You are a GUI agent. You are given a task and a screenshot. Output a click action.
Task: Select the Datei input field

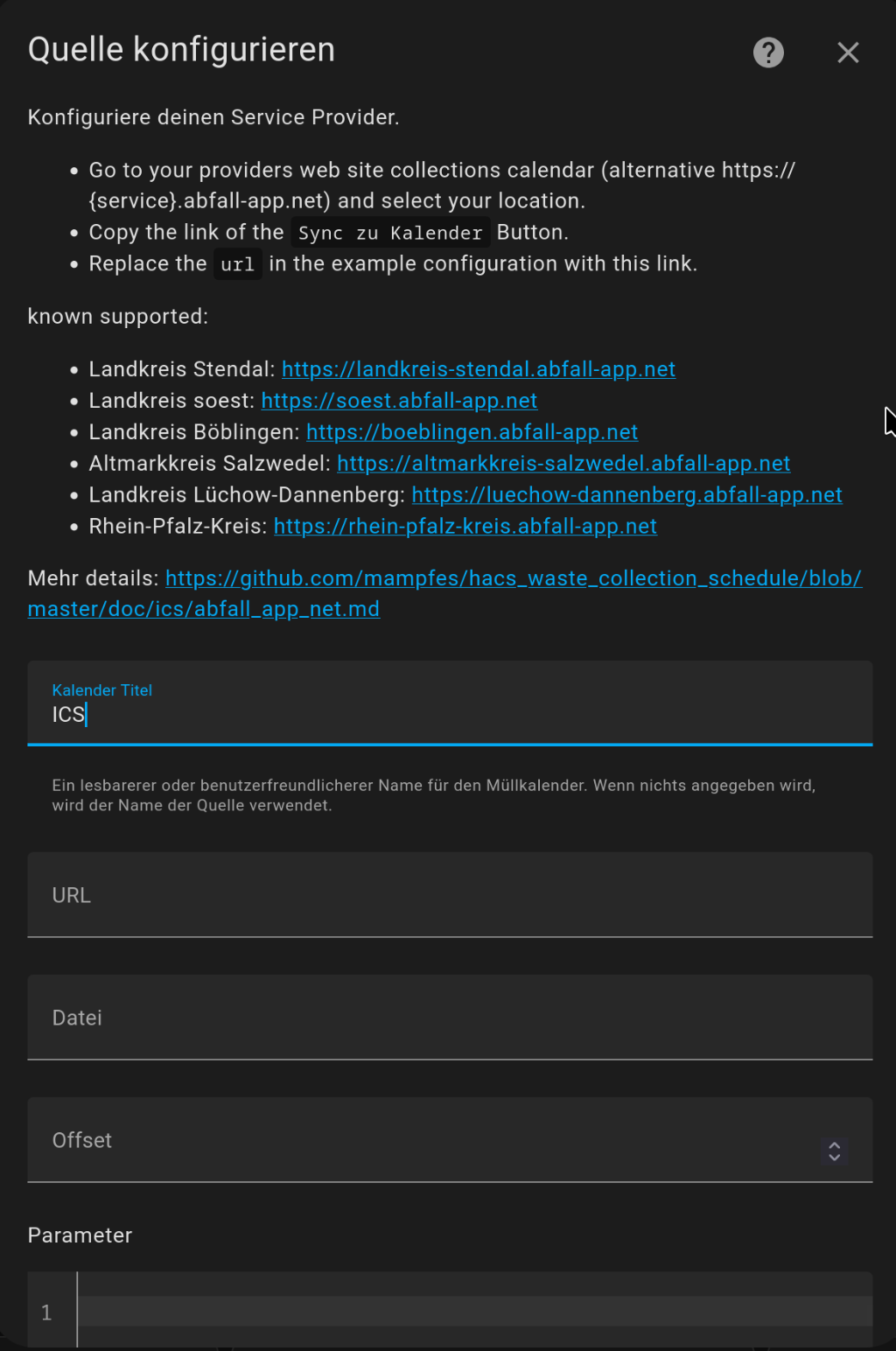tap(450, 1018)
